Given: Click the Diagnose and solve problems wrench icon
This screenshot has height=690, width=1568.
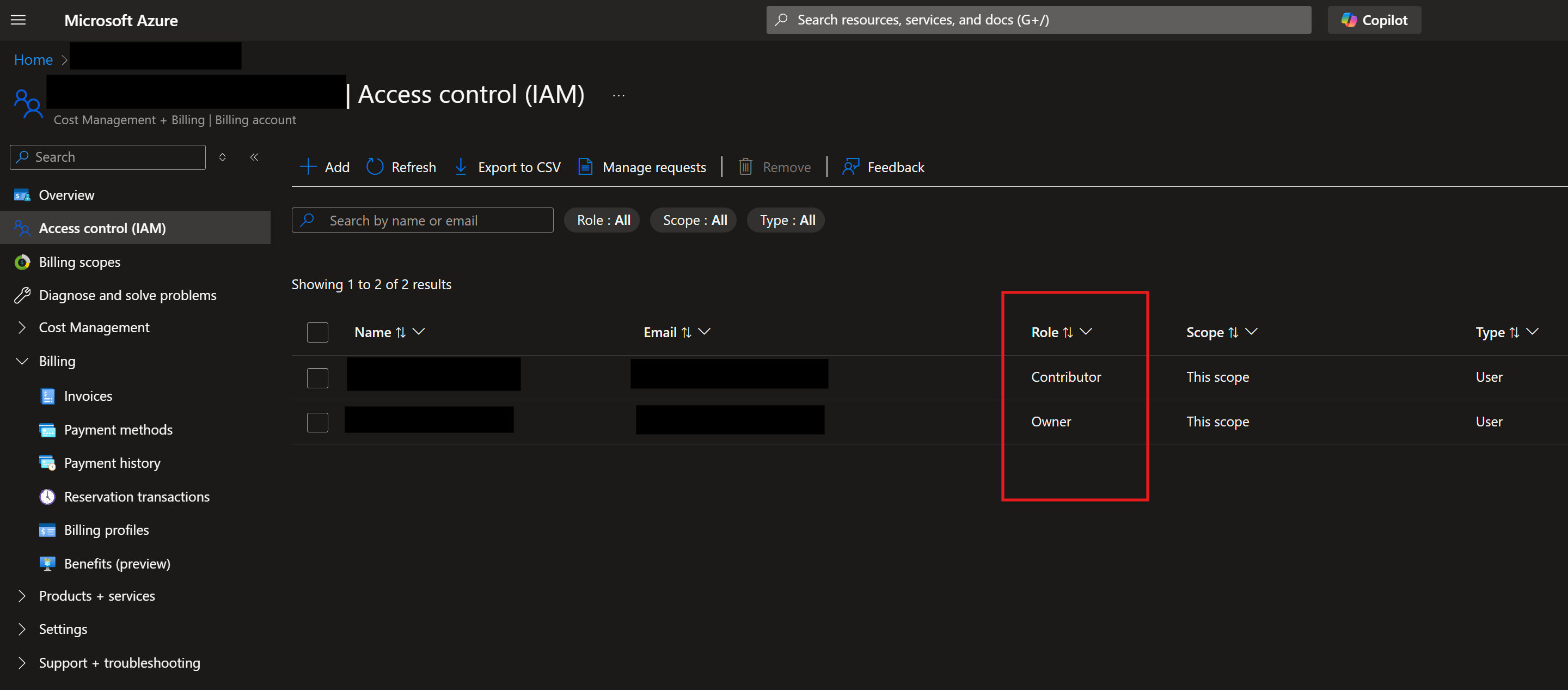Looking at the screenshot, I should coord(22,295).
